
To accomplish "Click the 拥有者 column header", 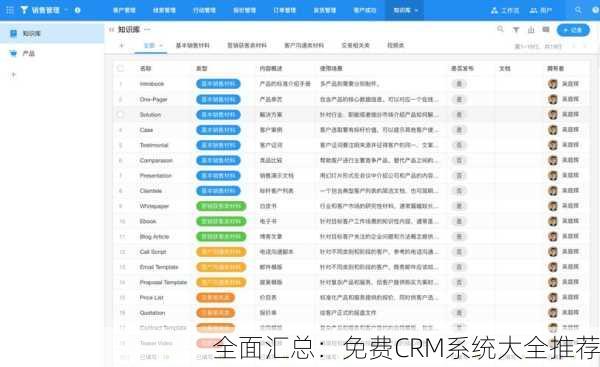I will pos(555,69).
